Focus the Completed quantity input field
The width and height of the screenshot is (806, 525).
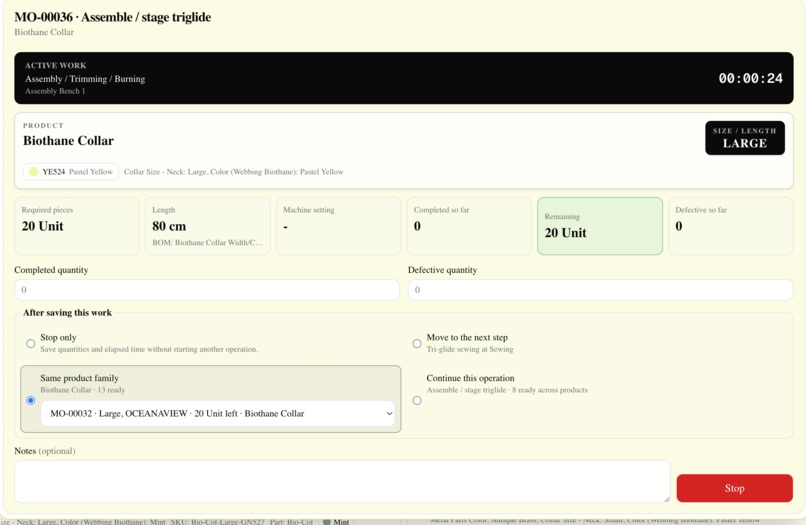(x=207, y=290)
